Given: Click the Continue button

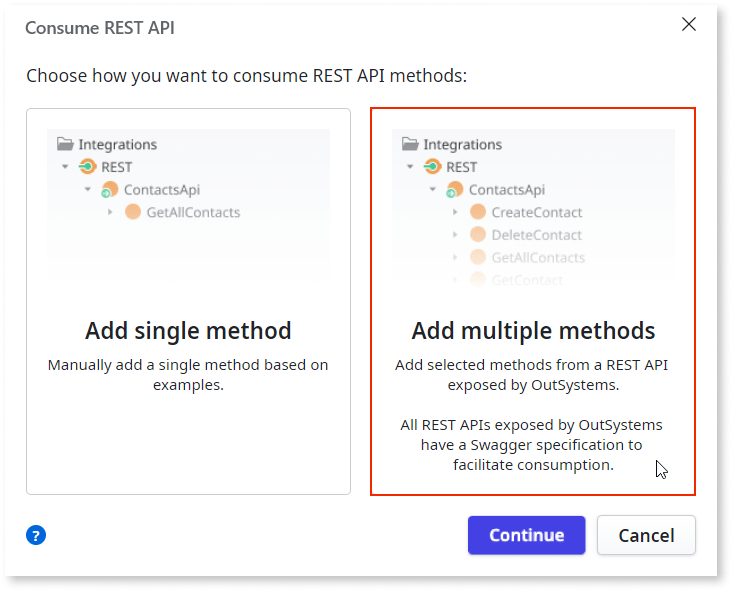Looking at the screenshot, I should [527, 535].
